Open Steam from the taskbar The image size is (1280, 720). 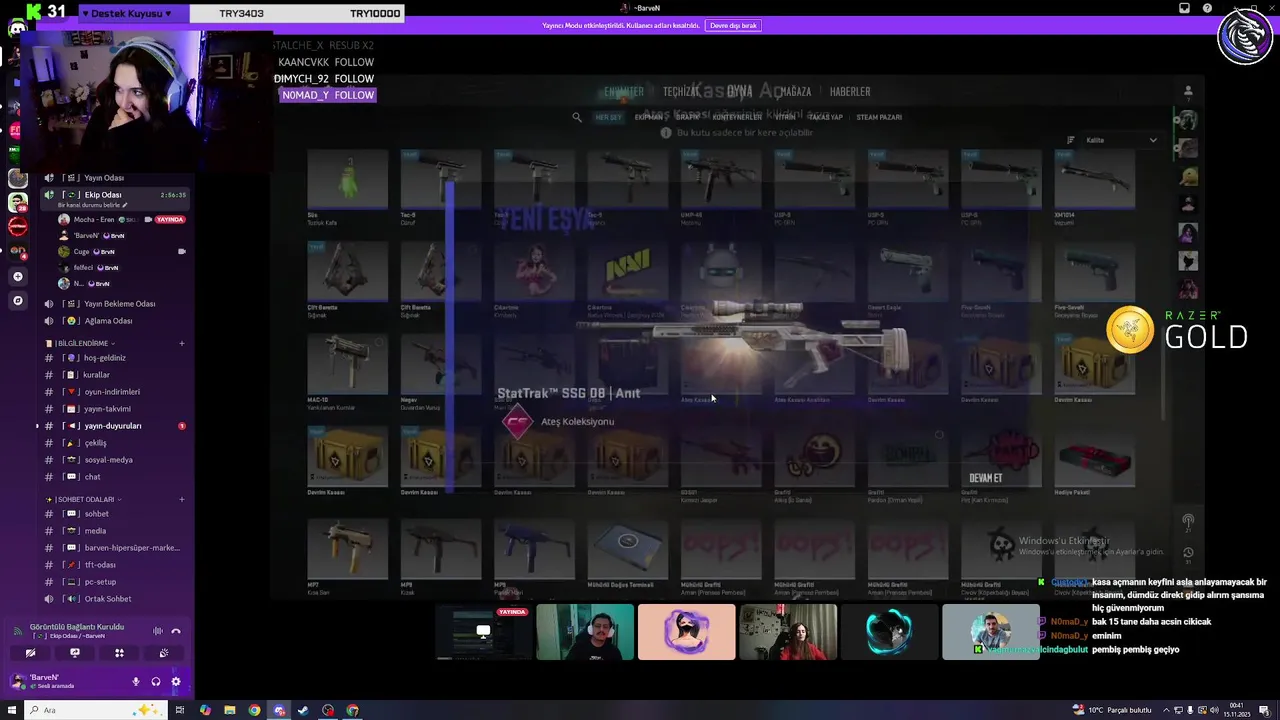tap(304, 710)
